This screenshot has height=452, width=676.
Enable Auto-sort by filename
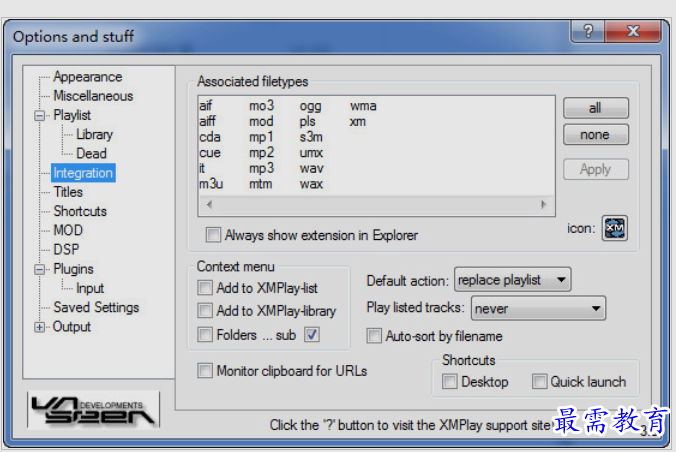pyautogui.click(x=374, y=336)
